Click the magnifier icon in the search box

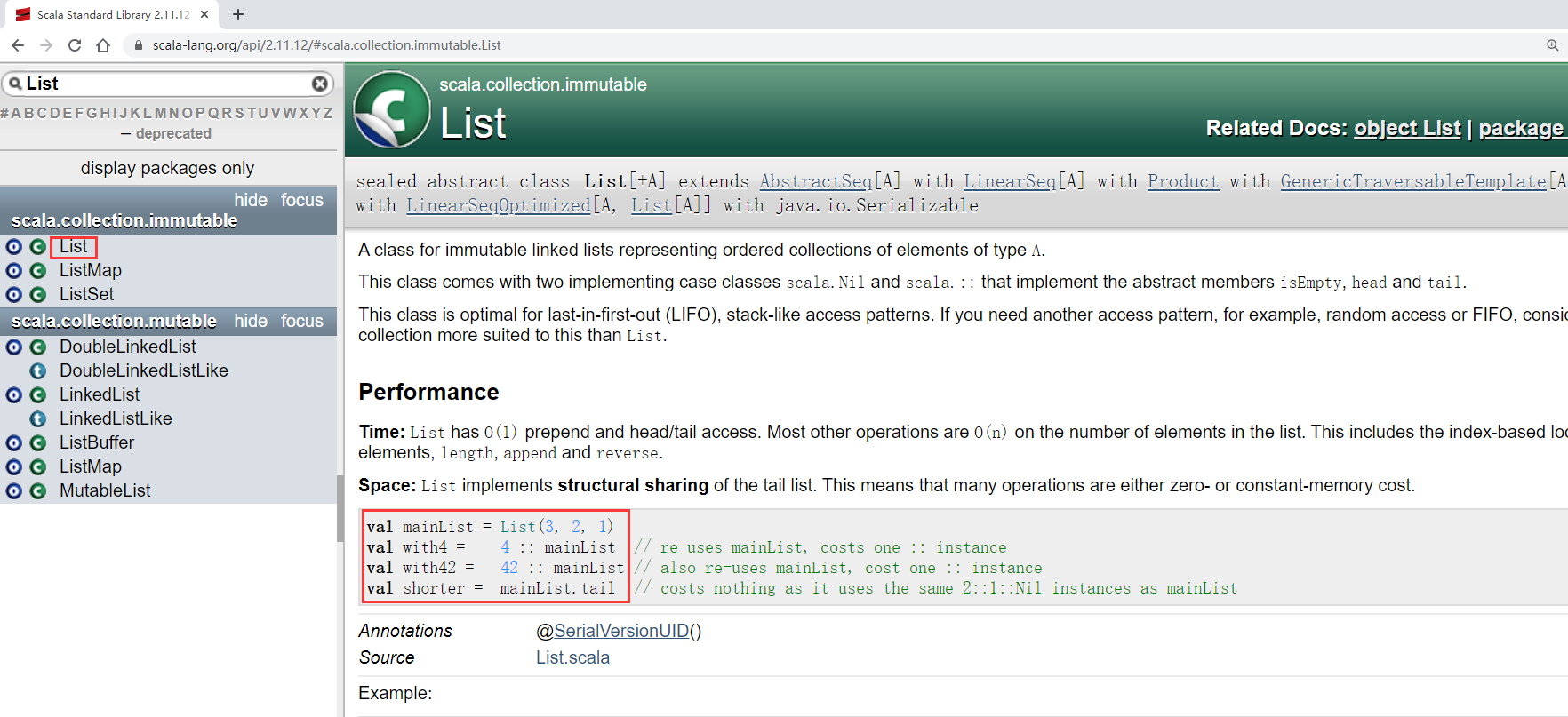tap(15, 84)
